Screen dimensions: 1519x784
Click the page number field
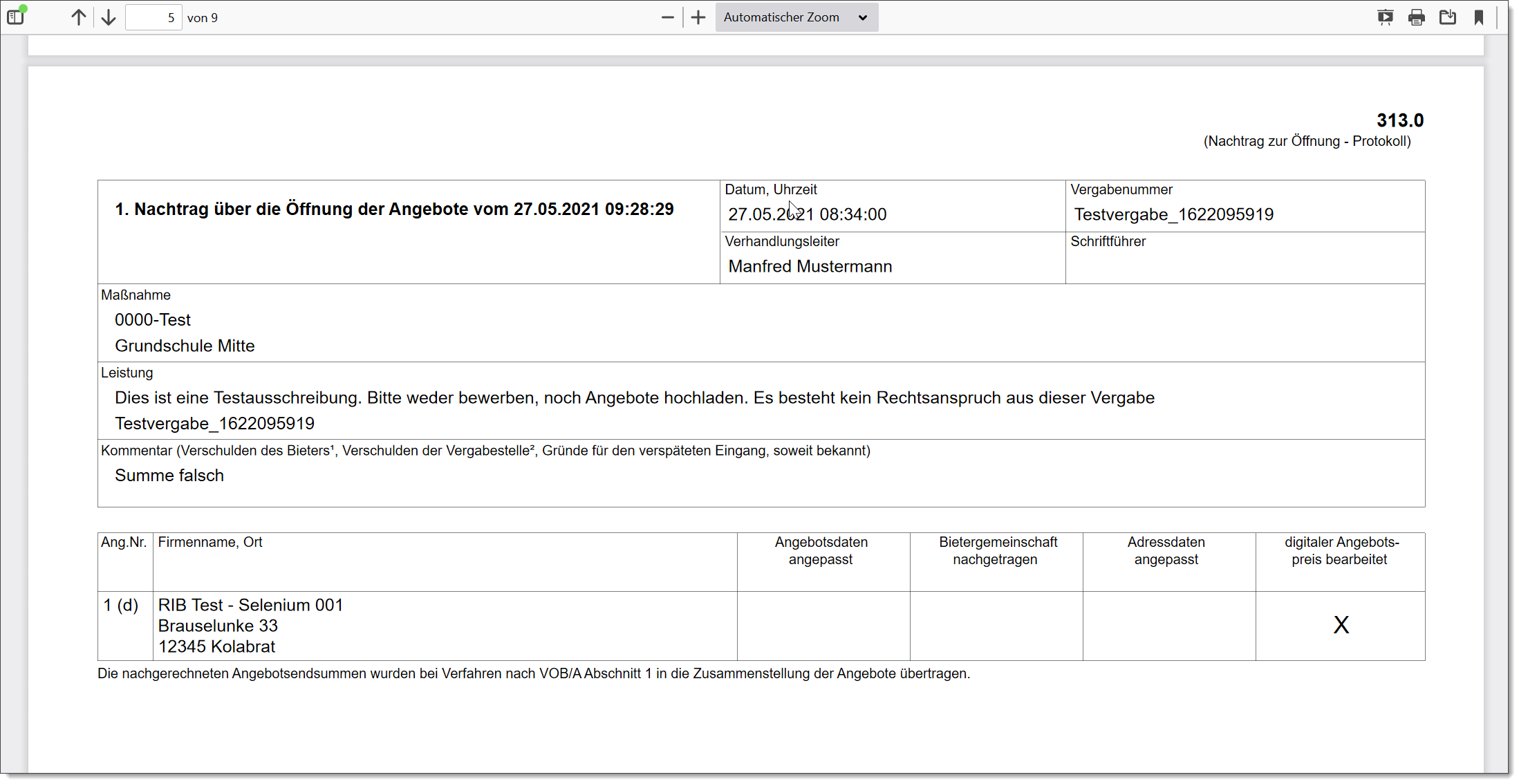coord(153,18)
